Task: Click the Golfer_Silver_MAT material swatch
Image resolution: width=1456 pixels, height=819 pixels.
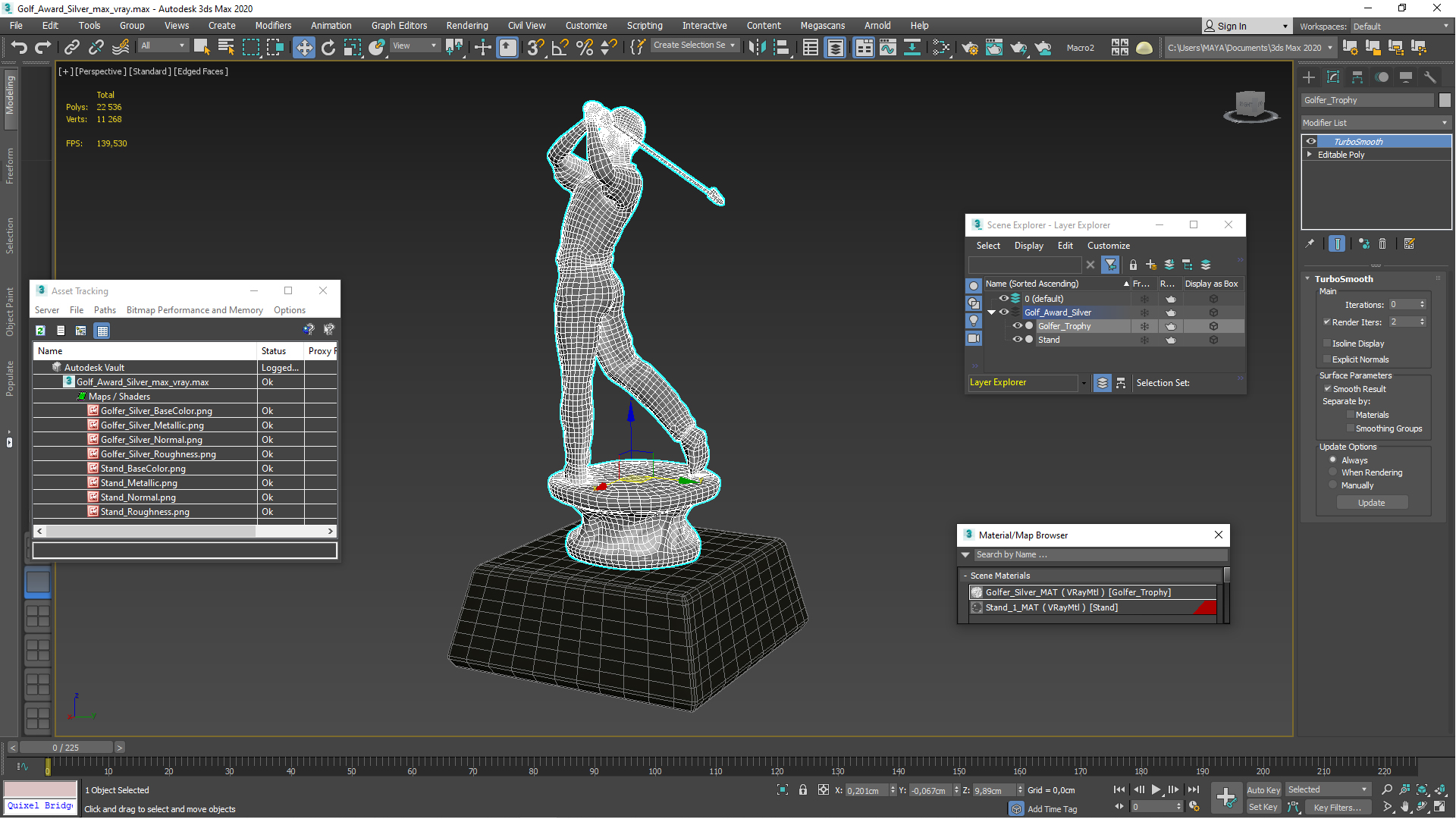Action: [x=977, y=591]
